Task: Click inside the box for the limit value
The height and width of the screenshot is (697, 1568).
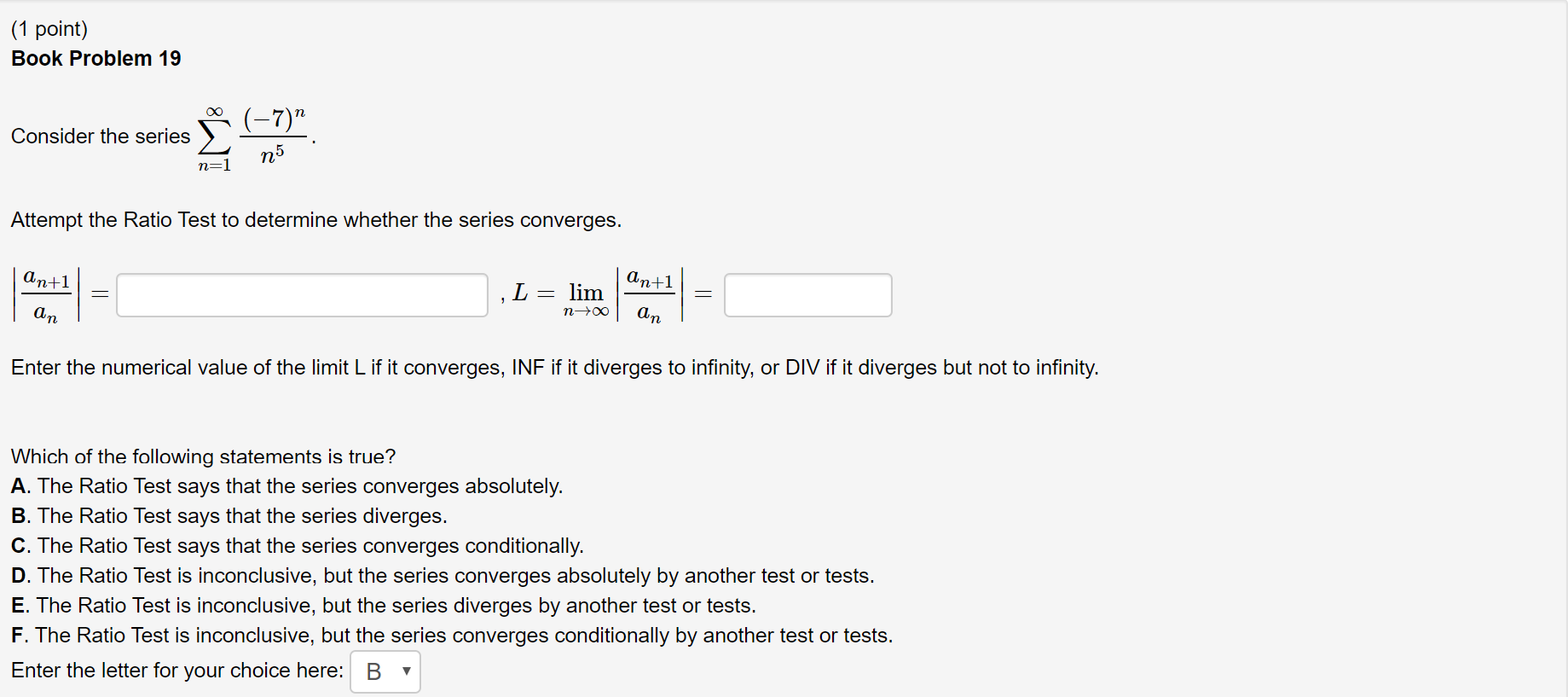Action: coord(807,294)
